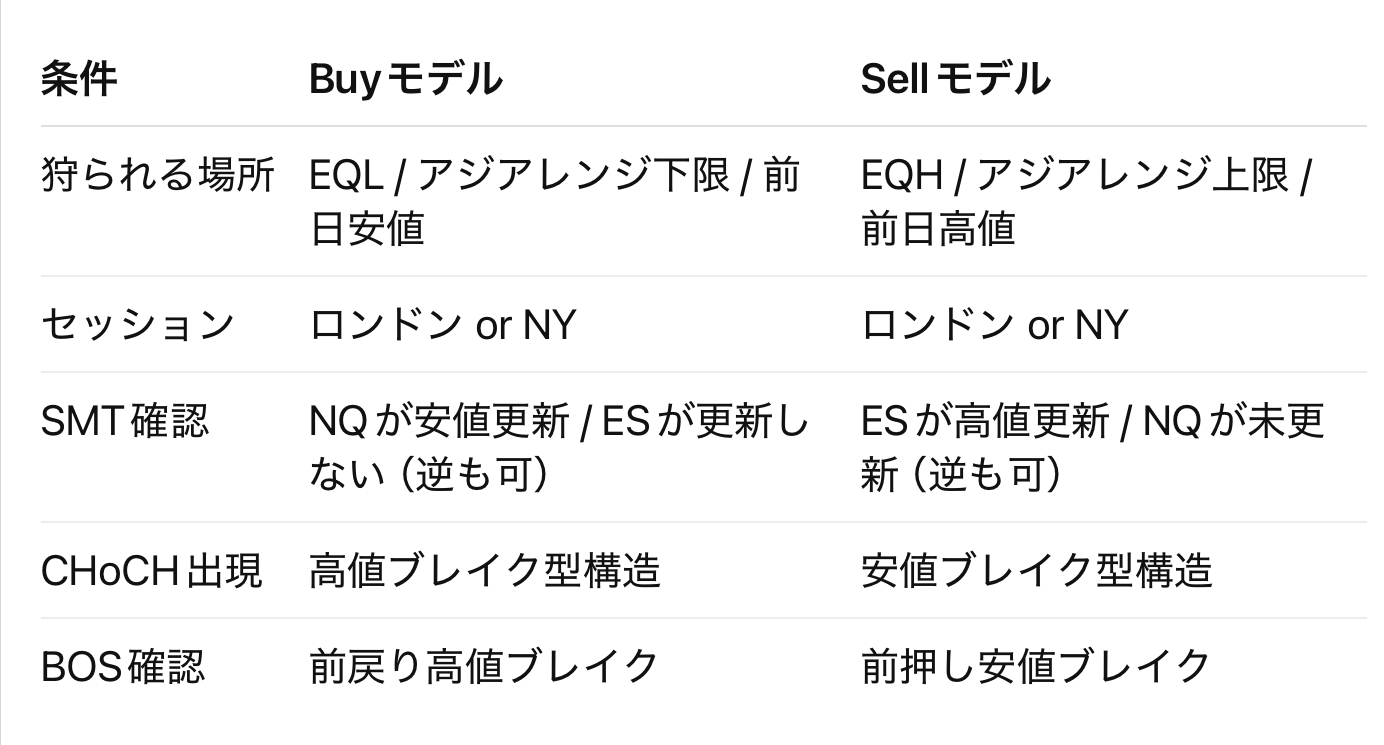Click the 狩られる場所 row label

pos(157,177)
